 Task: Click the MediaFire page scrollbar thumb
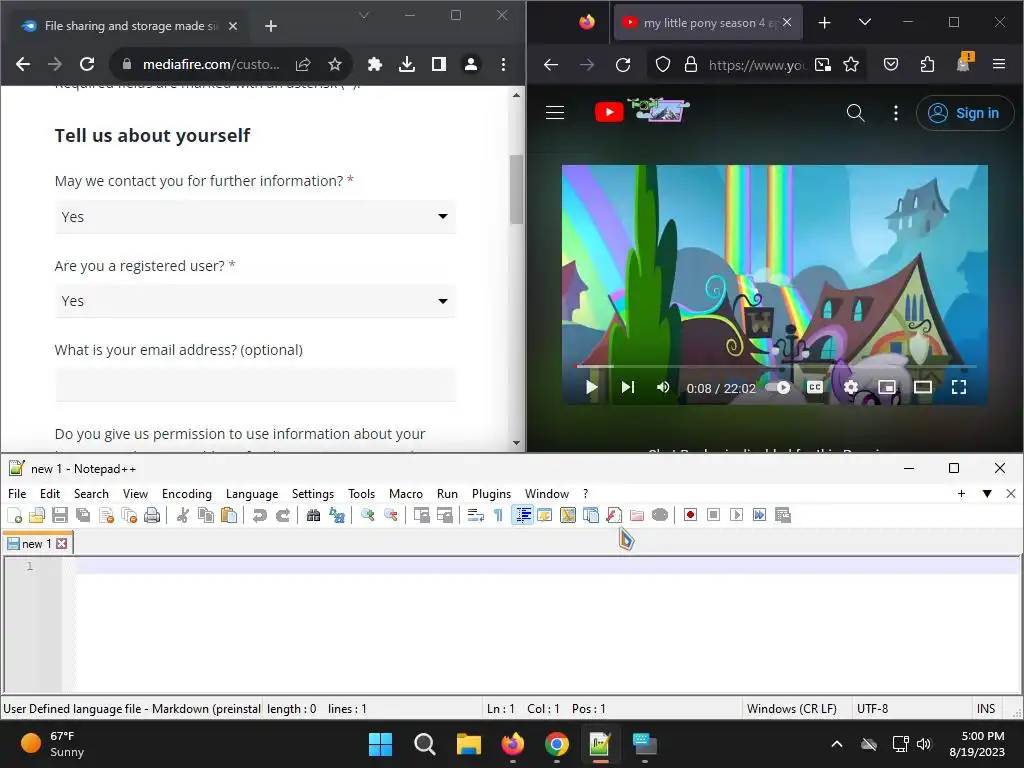pyautogui.click(x=517, y=189)
